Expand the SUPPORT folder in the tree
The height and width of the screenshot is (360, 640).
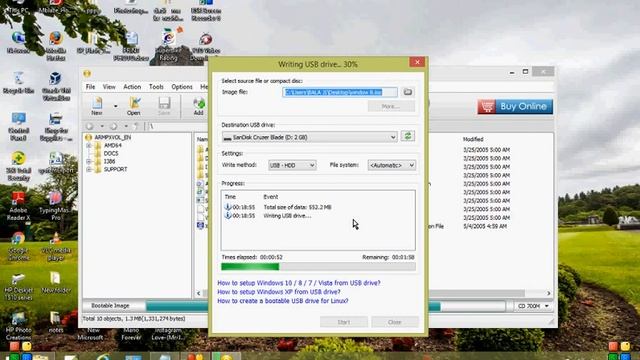click(89, 169)
